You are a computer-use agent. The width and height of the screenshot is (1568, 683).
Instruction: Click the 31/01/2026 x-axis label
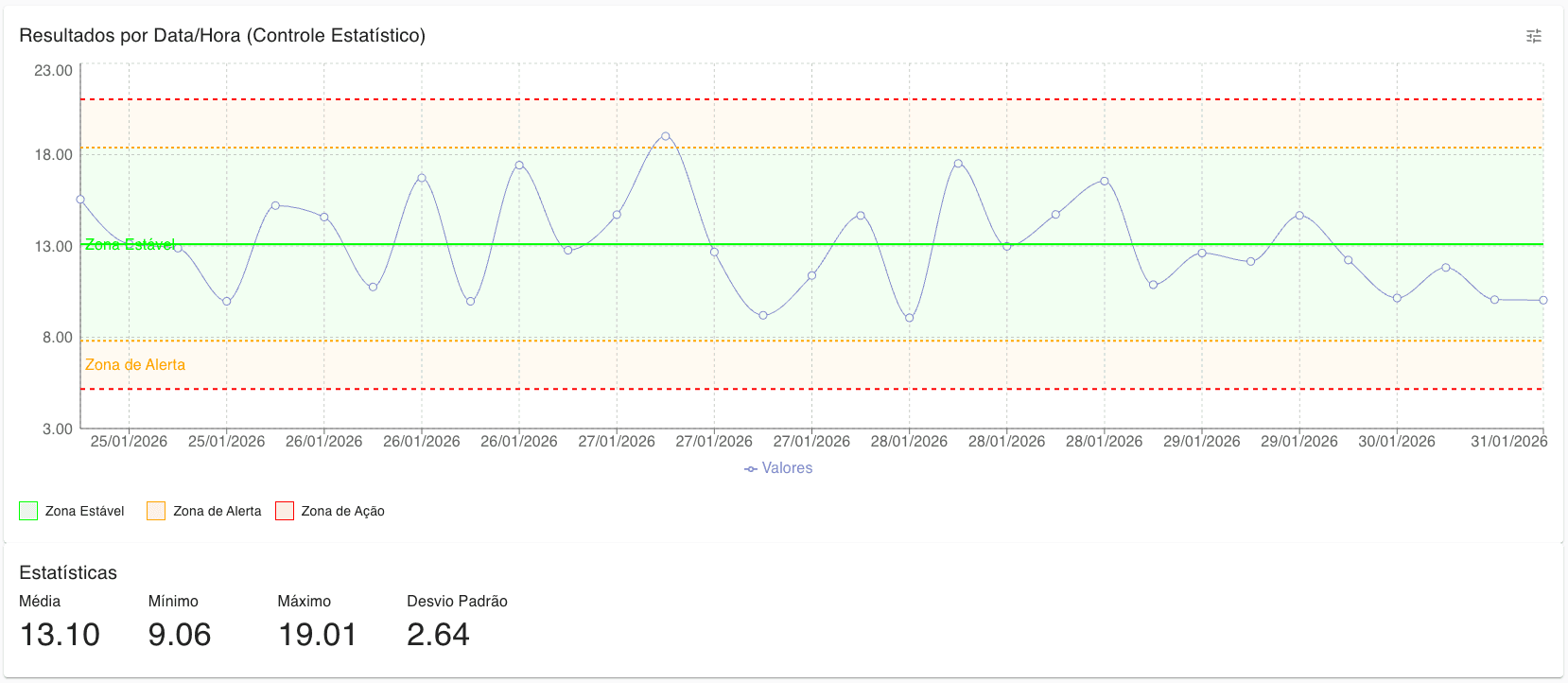coord(1509,441)
